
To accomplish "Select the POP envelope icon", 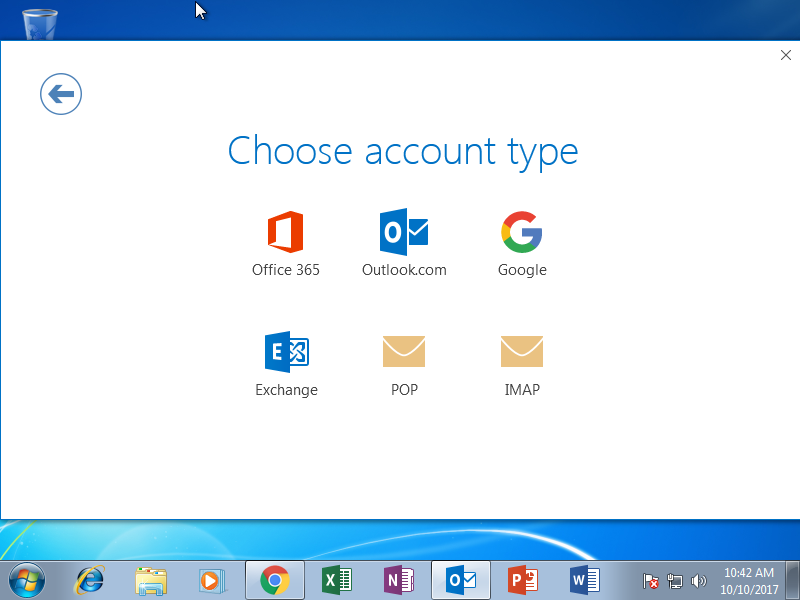I will click(x=404, y=352).
